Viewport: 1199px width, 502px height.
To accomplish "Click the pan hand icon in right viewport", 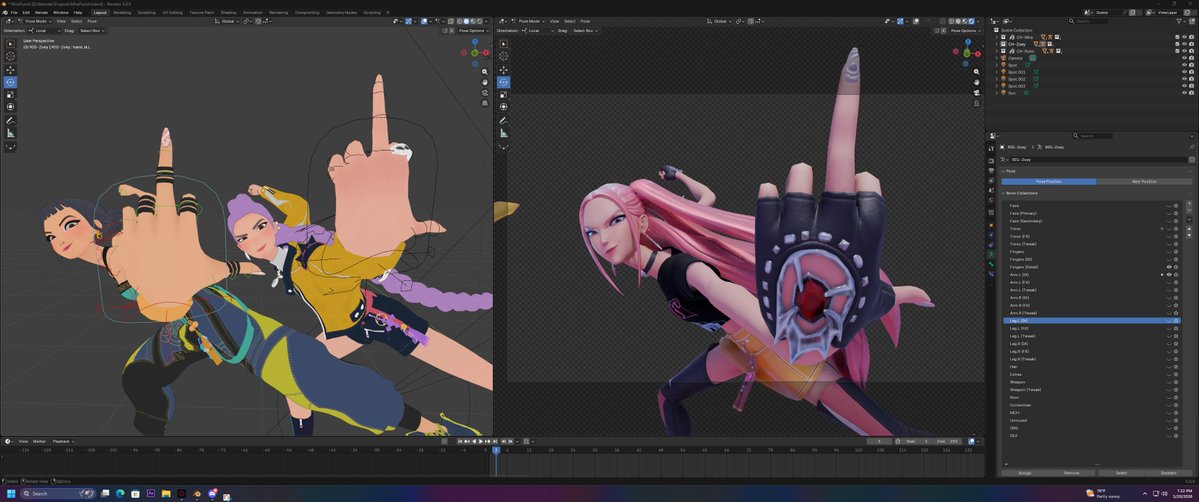I will (976, 82).
